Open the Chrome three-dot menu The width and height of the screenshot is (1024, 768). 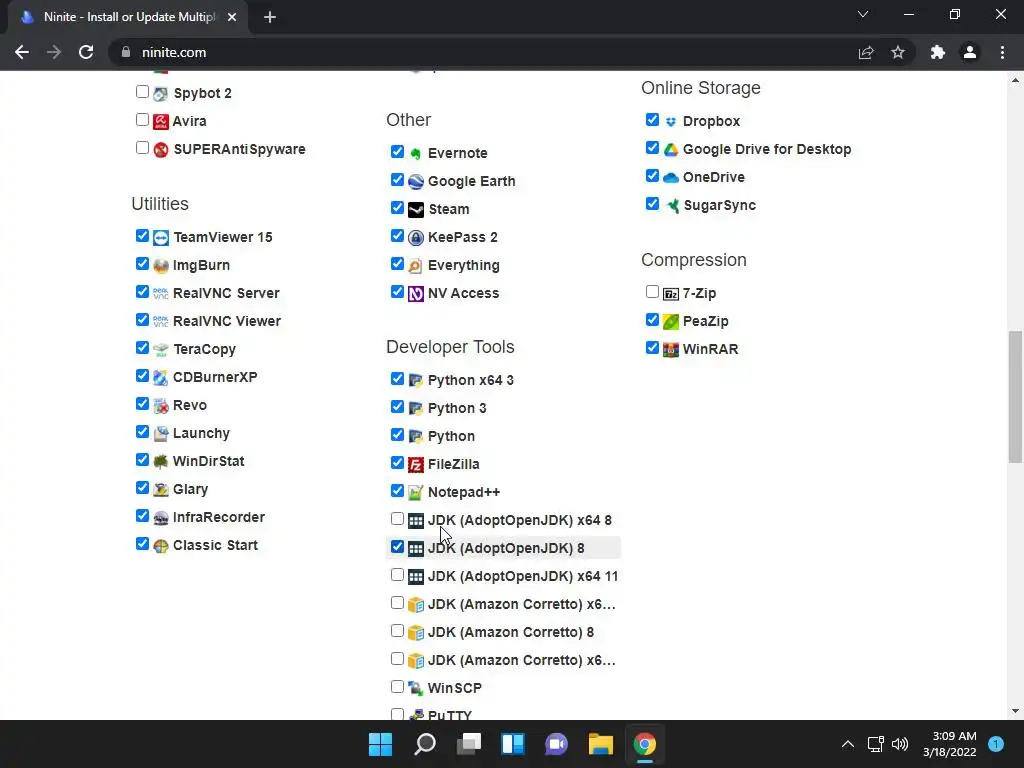(1002, 52)
